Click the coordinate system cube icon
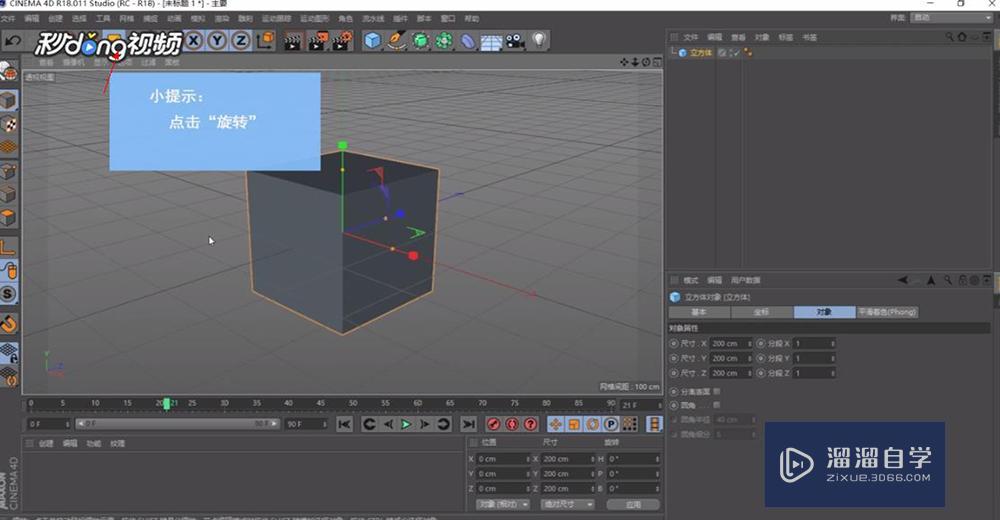The width and height of the screenshot is (1000, 520). pyautogui.click(x=265, y=41)
